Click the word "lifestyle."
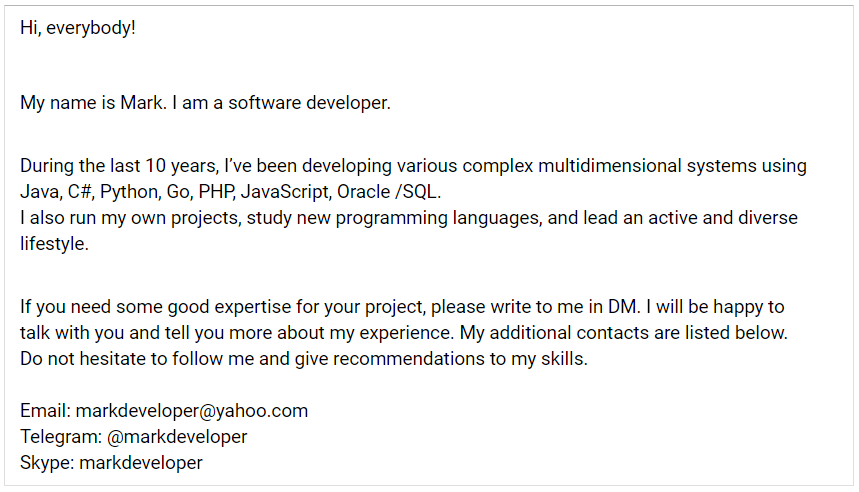This screenshot has height=492, width=859. 54,243
